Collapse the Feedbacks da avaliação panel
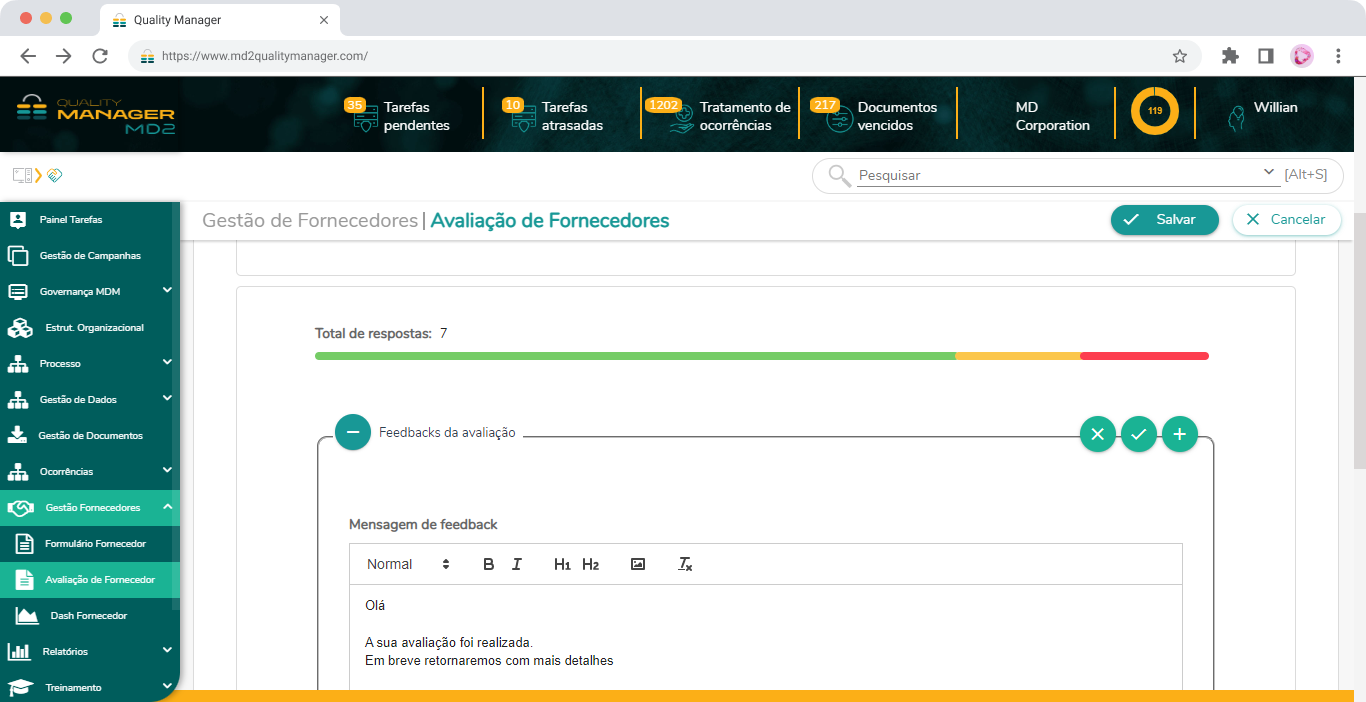The image size is (1366, 702). click(352, 432)
